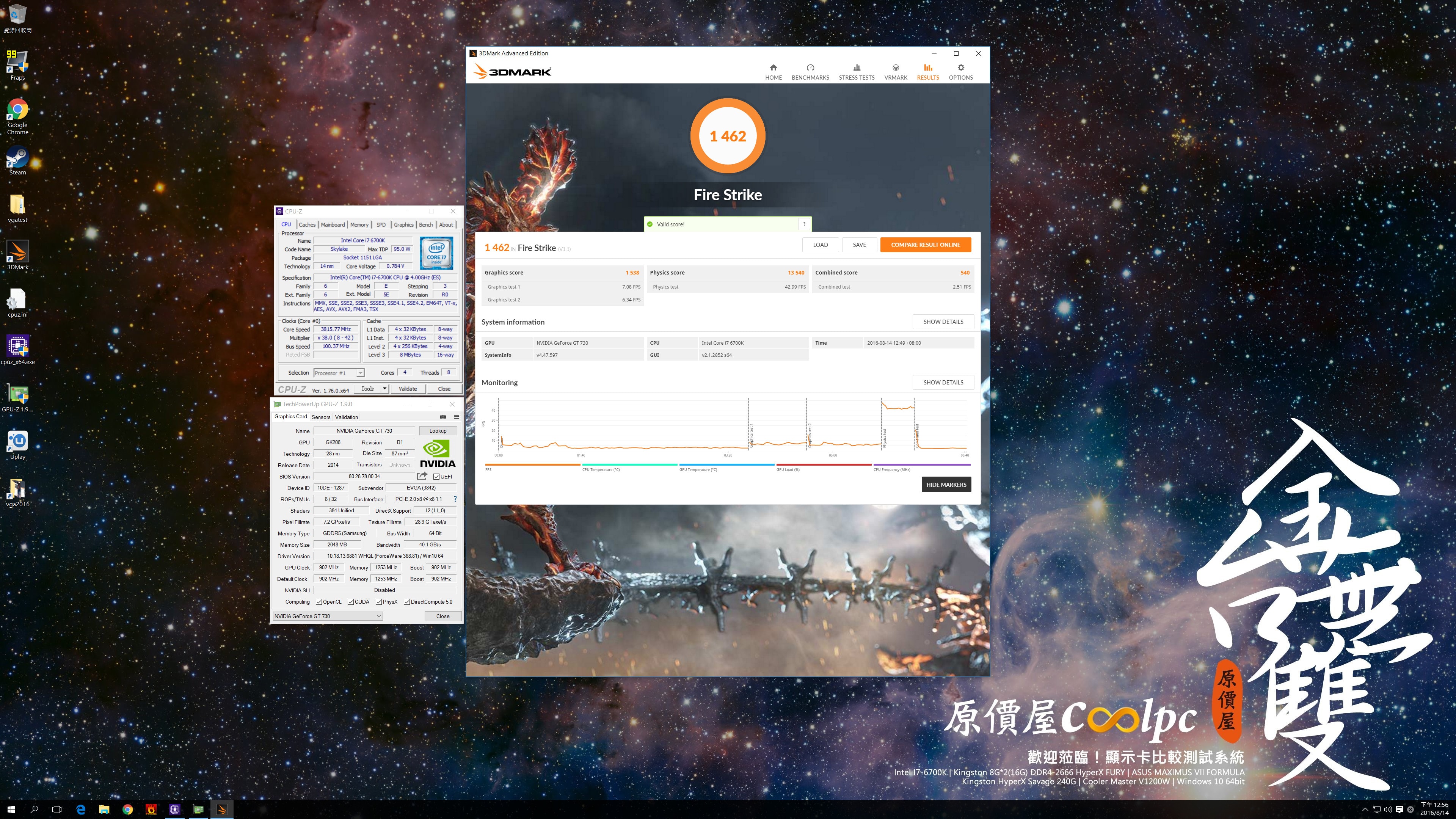Select the GPU-Z desktop icon

17,397
